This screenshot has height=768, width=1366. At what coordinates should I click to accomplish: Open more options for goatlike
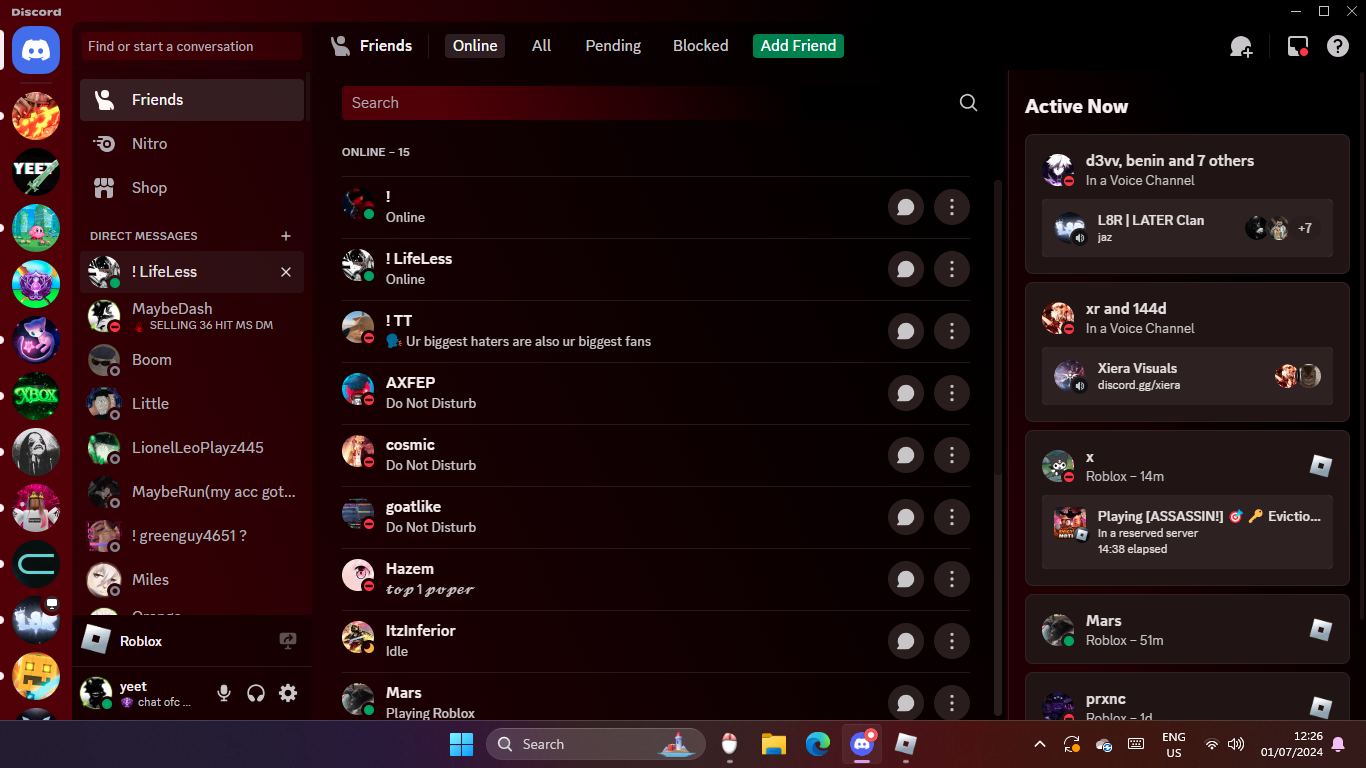pos(952,517)
